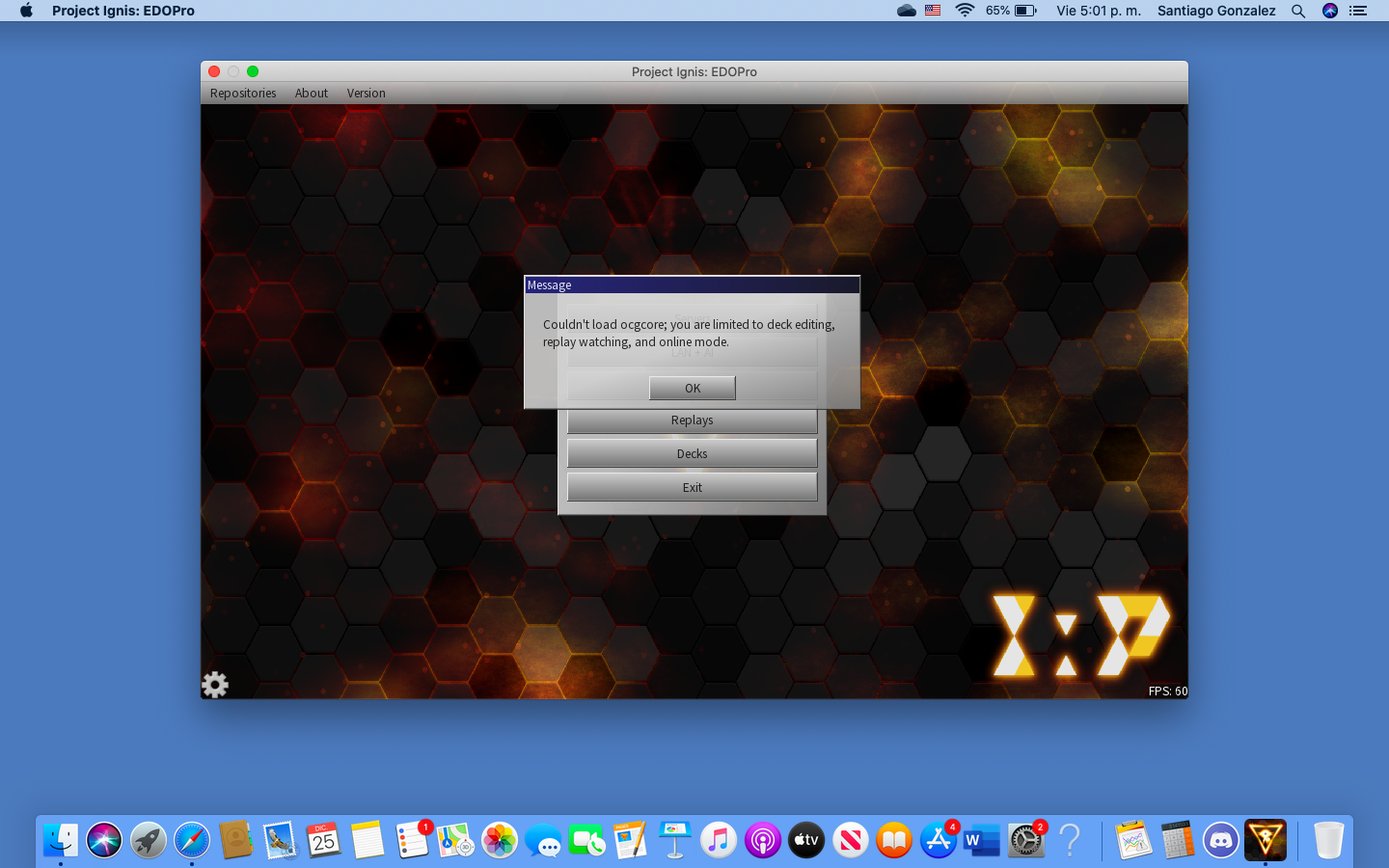The height and width of the screenshot is (868, 1389).
Task: Open the App Store from the Dock
Action: pyautogui.click(x=938, y=840)
